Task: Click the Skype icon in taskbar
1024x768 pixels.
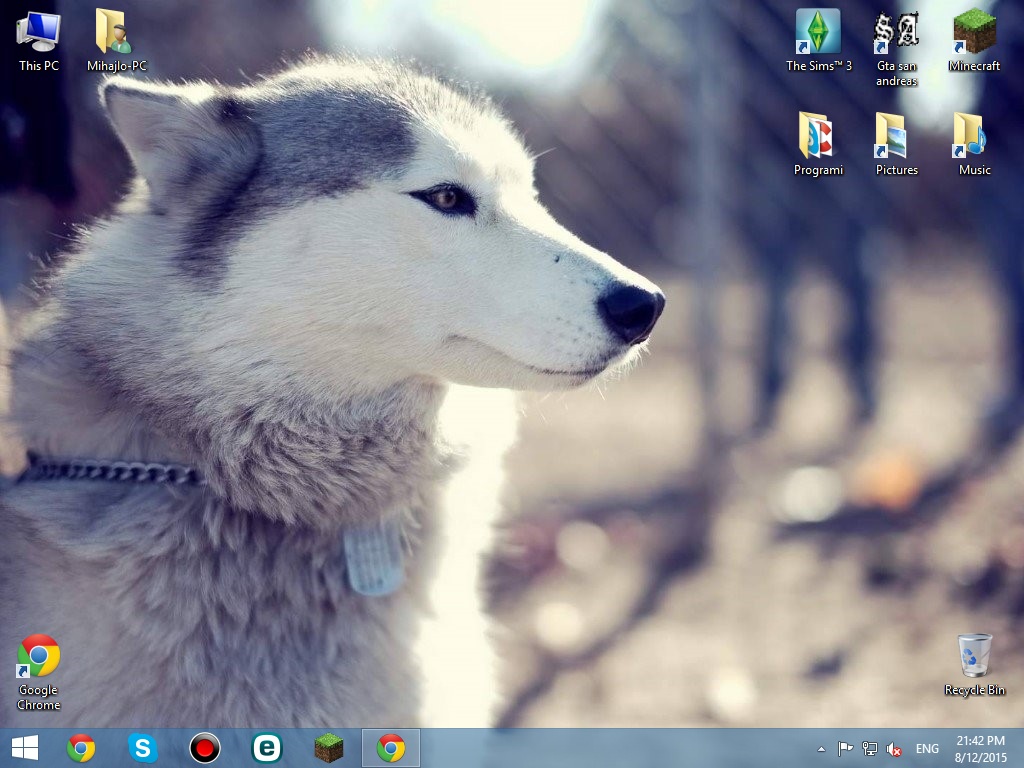Action: [x=143, y=748]
